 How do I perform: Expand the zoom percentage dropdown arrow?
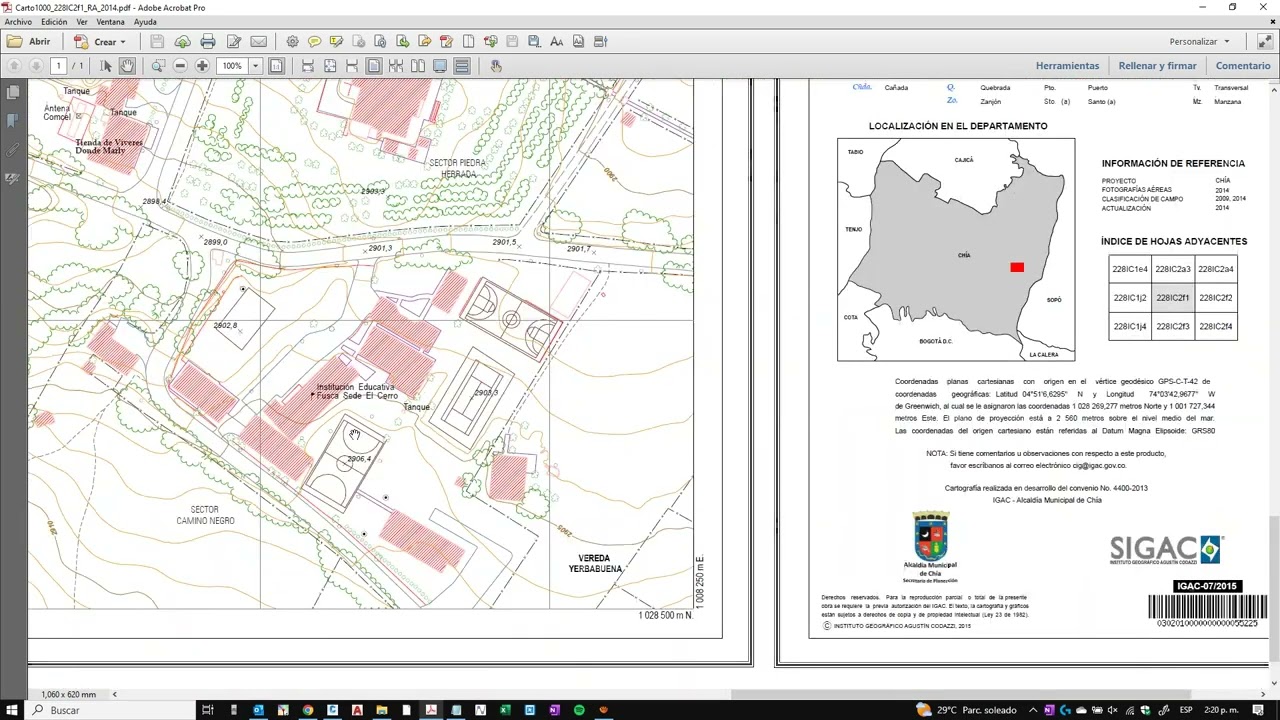(x=255, y=66)
